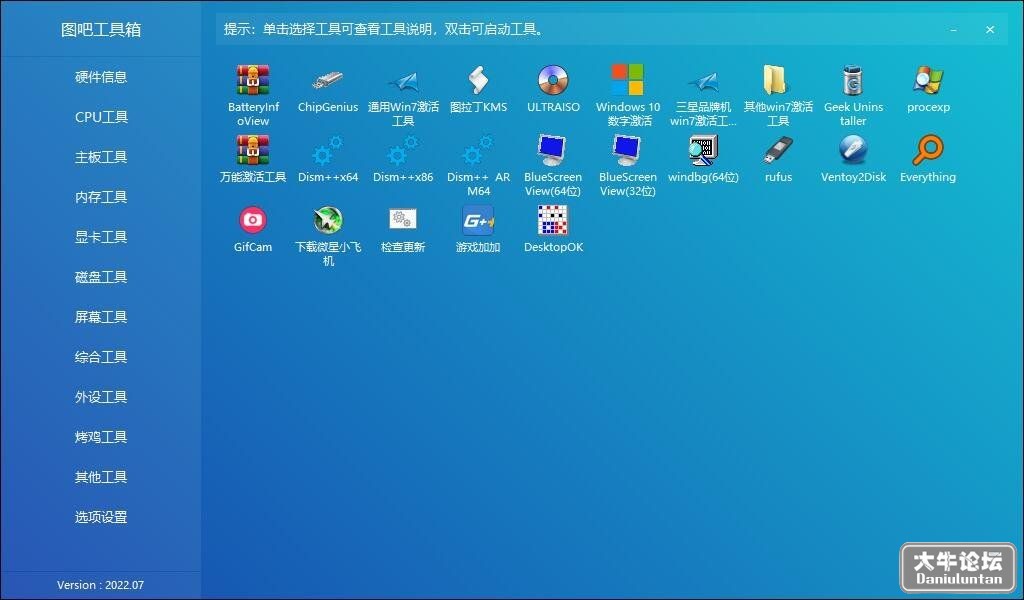Click the procexp icon
The image size is (1024, 600).
point(928,80)
